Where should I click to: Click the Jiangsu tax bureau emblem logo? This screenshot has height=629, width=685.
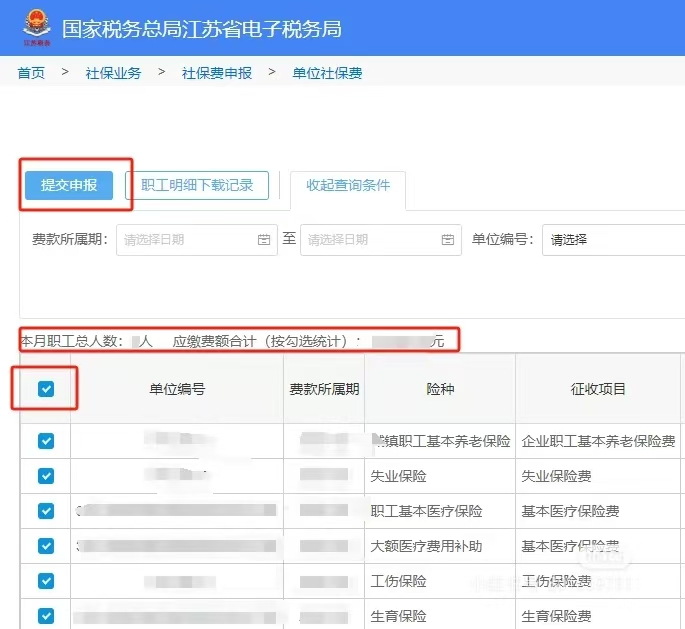[37, 28]
